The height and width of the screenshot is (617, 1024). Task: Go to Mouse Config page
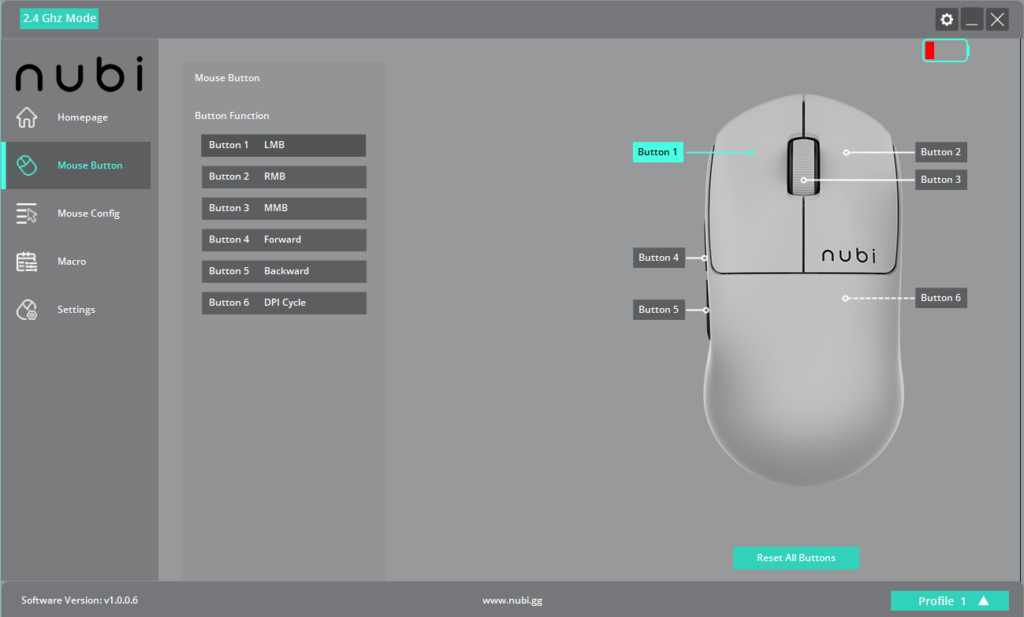tap(88, 214)
